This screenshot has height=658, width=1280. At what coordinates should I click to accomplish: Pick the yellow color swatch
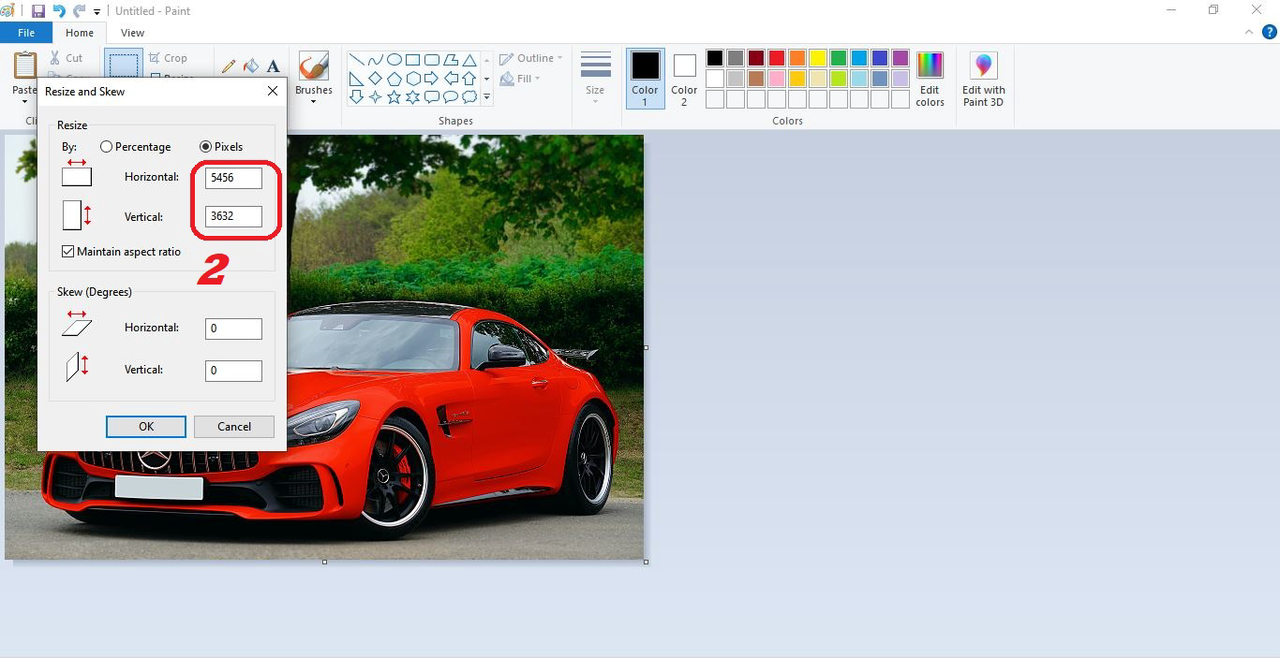pyautogui.click(x=818, y=58)
